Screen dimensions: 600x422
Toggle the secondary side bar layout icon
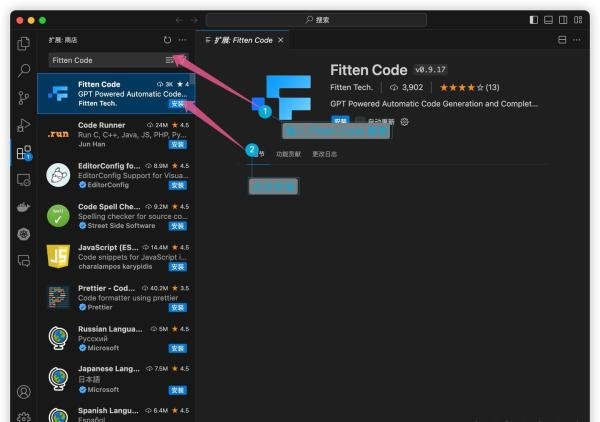(x=563, y=20)
